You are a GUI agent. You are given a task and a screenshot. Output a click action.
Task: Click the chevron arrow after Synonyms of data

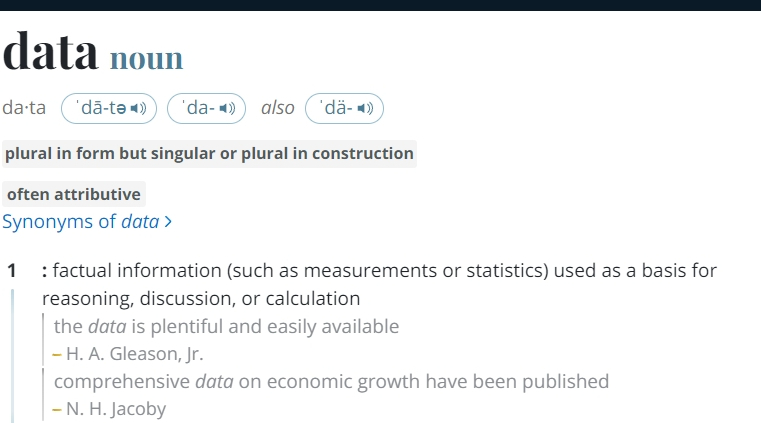(168, 222)
